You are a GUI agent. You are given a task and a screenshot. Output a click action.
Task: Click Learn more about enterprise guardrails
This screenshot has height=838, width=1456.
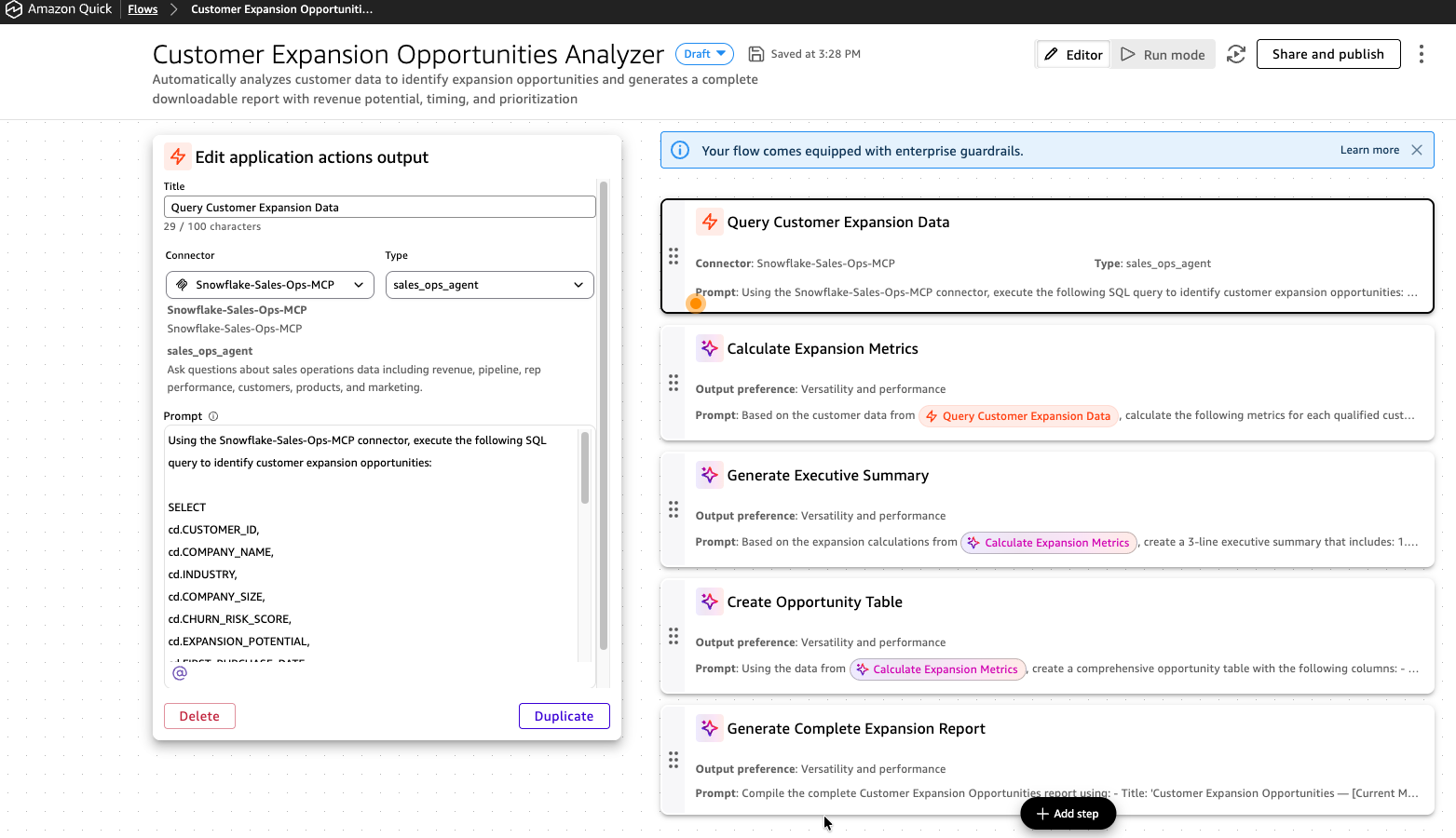[1369, 150]
